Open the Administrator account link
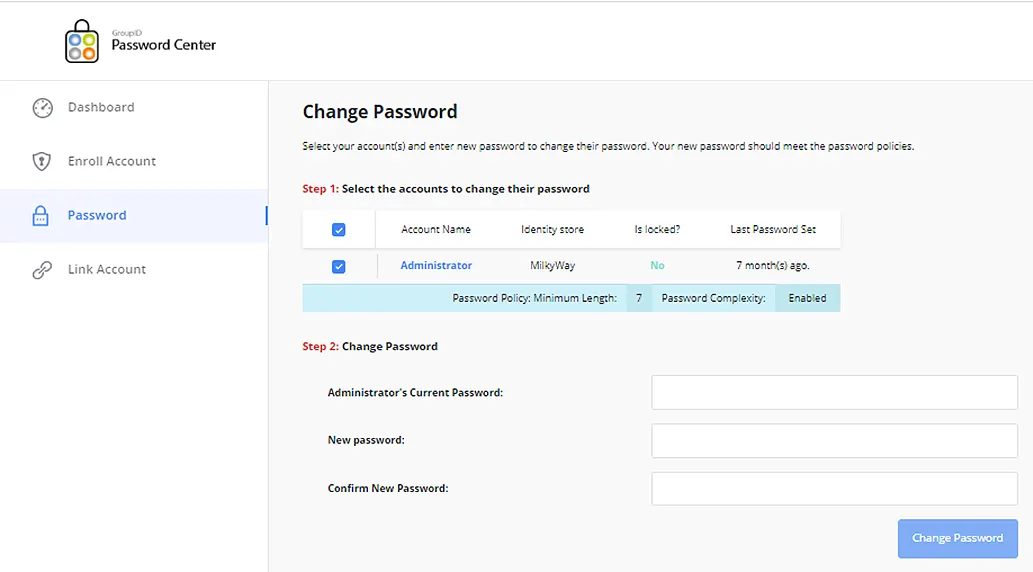The image size is (1033, 572). pyautogui.click(x=436, y=266)
